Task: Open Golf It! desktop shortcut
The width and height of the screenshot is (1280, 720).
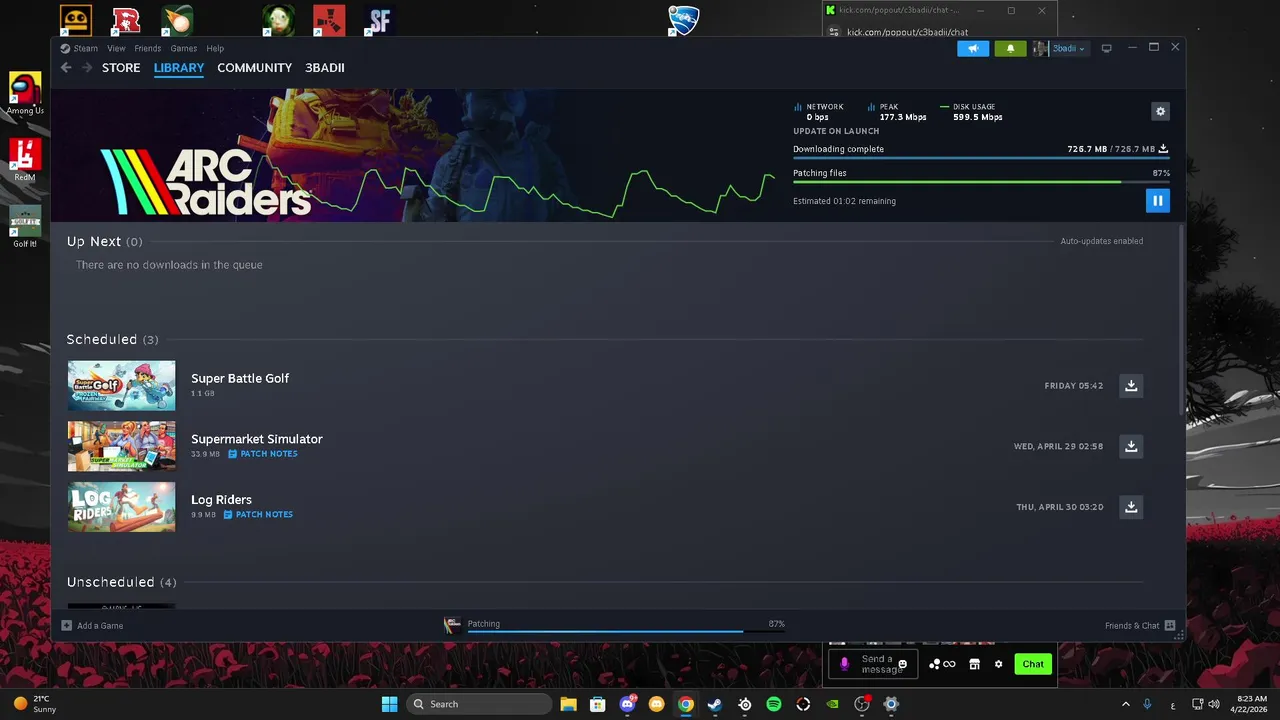Action: point(25,227)
